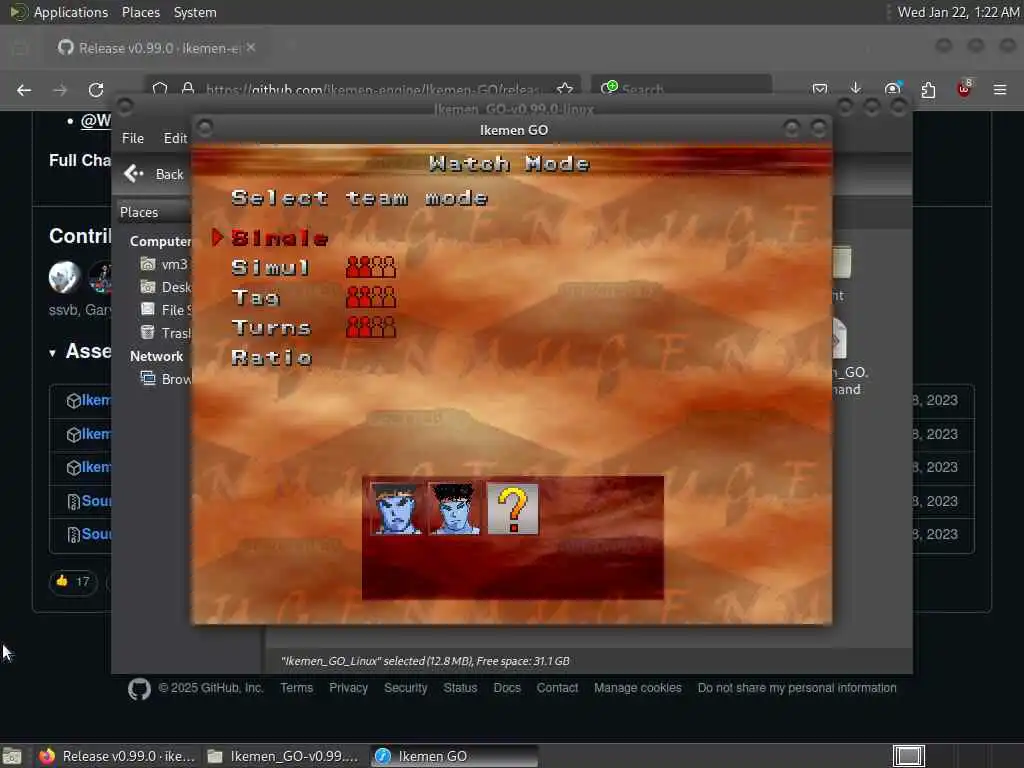Click Firefox back arrow button
This screenshot has width=1024, height=768.
[x=24, y=90]
